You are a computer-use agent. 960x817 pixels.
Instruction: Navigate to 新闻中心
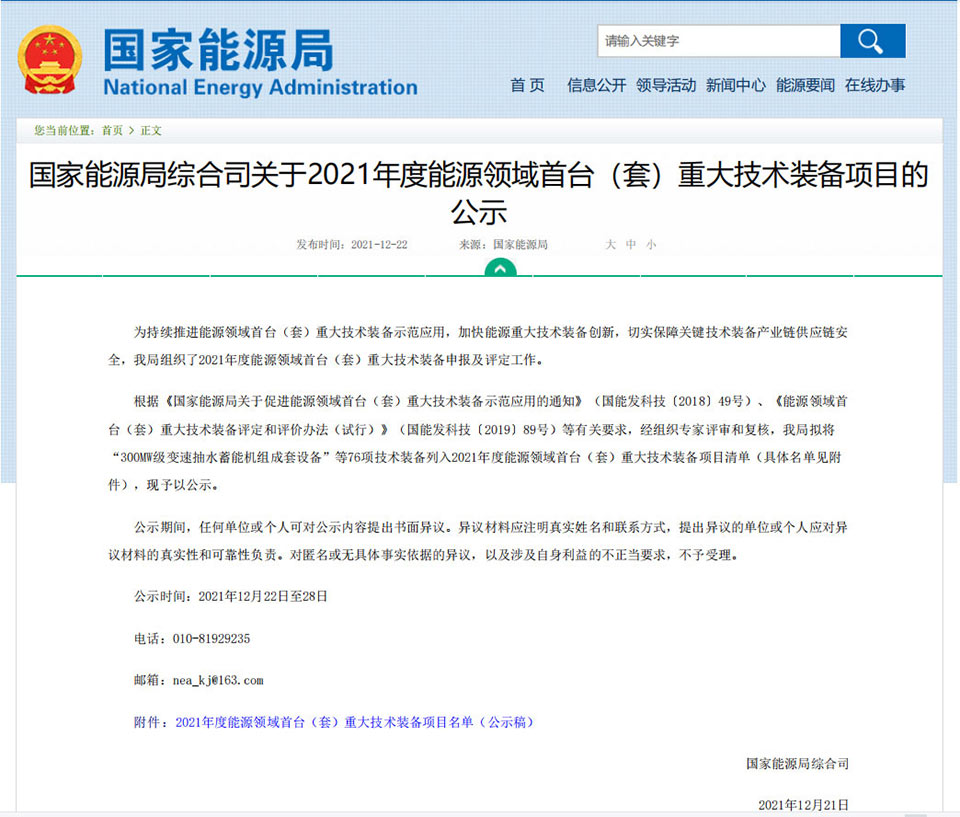(736, 85)
